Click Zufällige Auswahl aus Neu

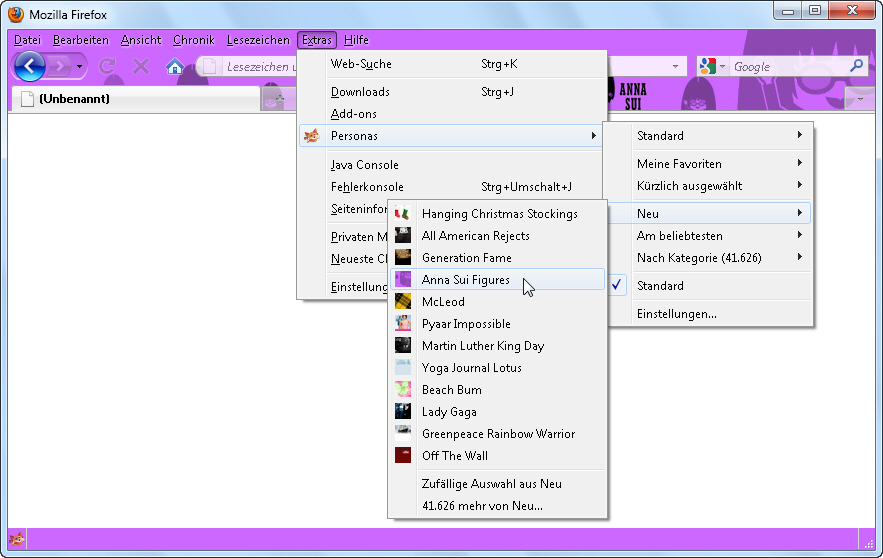[x=491, y=484]
